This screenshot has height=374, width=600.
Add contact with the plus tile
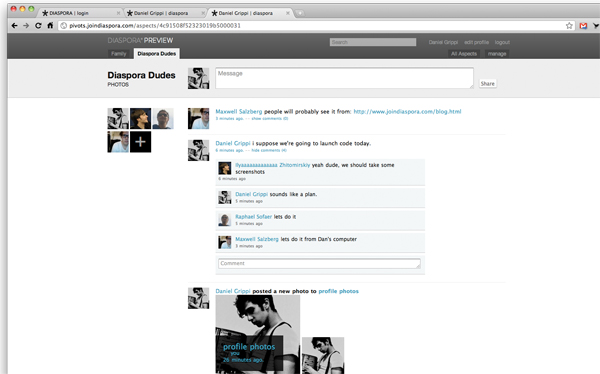tap(140, 142)
